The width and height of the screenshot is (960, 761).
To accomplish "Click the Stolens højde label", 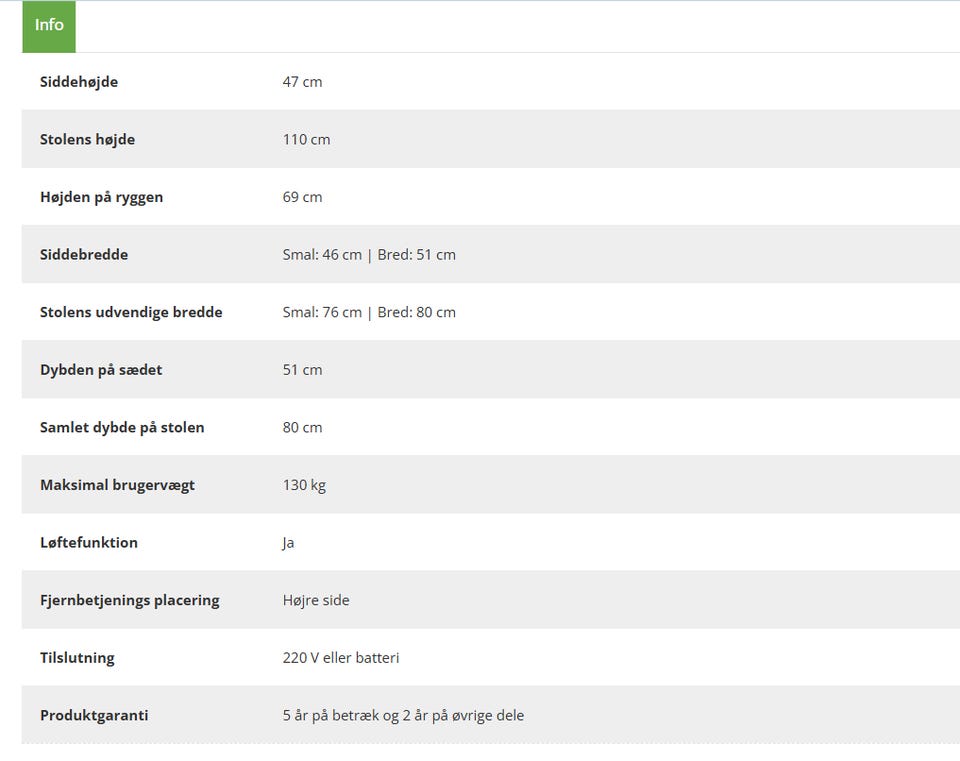I will [x=87, y=139].
